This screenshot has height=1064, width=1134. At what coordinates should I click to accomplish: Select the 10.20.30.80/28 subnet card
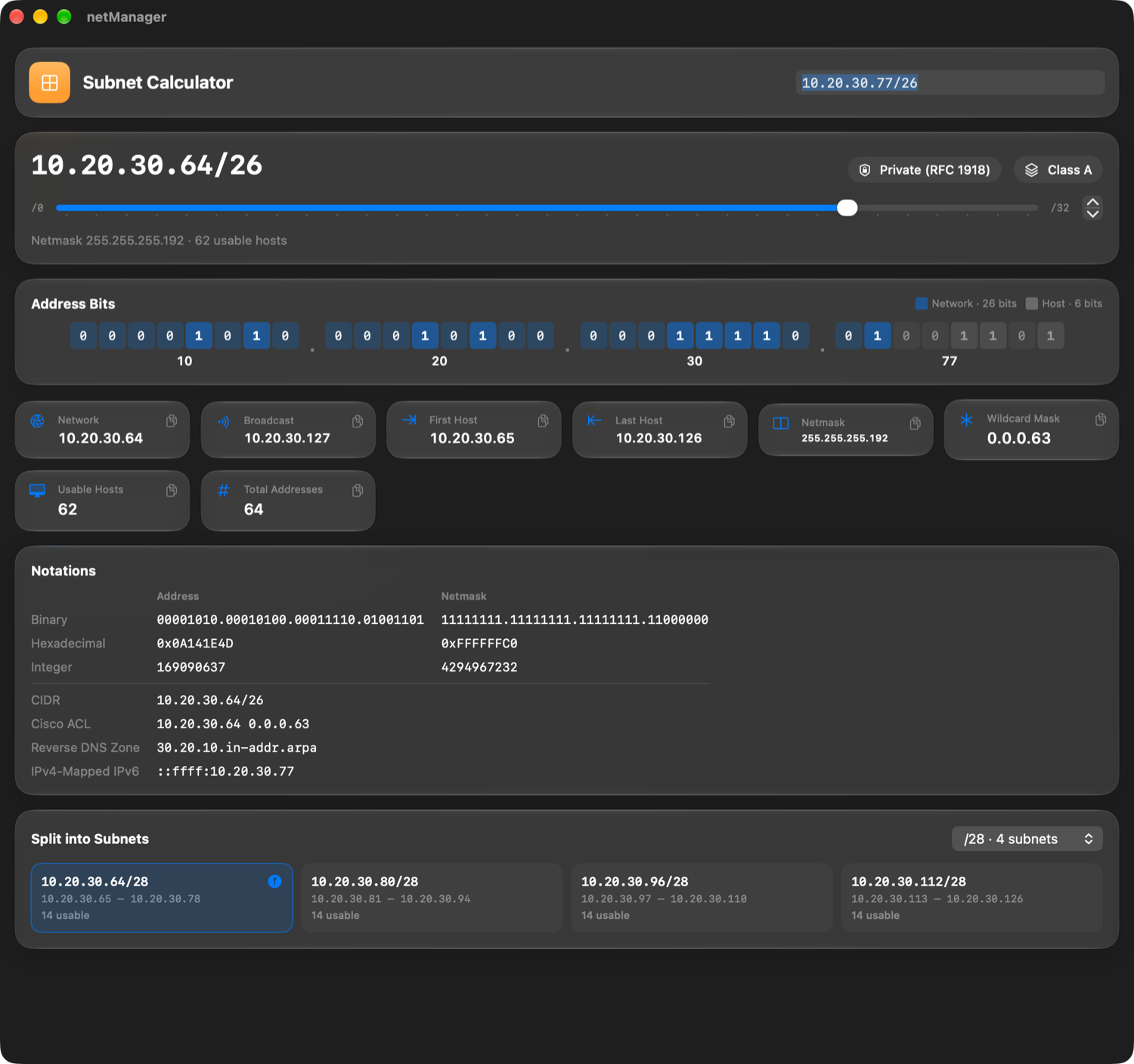tap(432, 898)
